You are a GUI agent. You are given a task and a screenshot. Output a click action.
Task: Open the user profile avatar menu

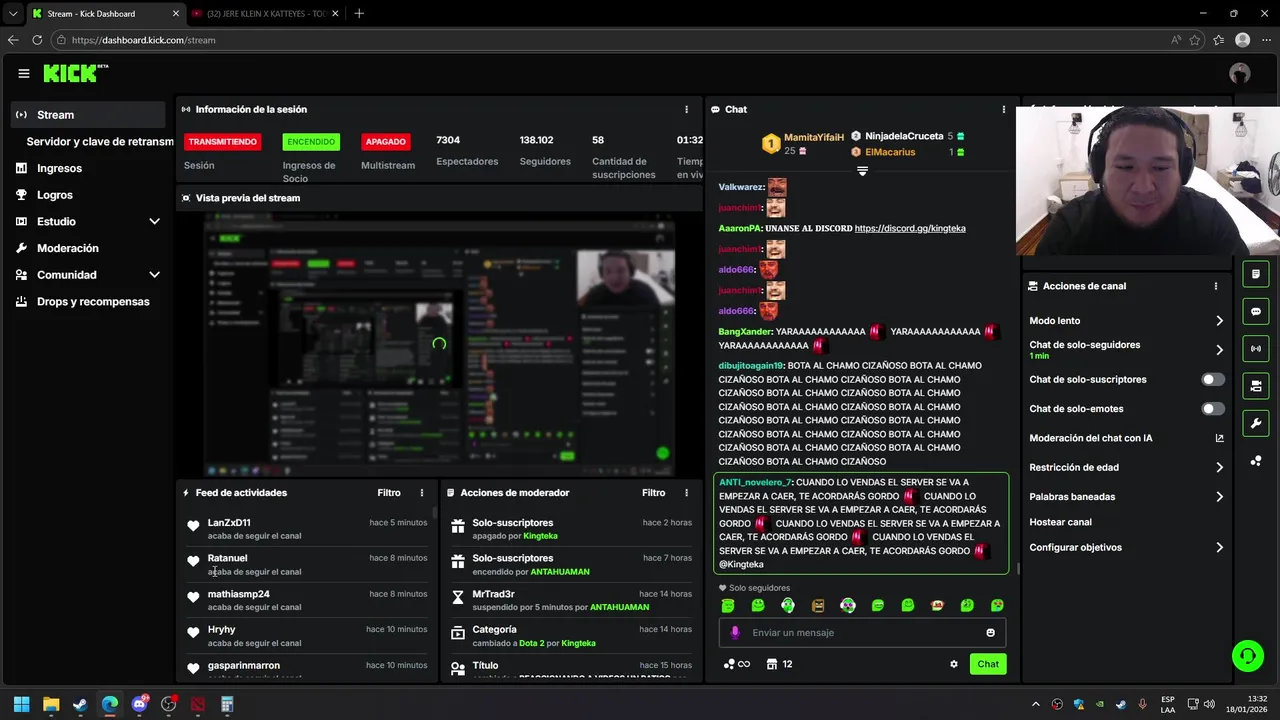coord(1240,73)
